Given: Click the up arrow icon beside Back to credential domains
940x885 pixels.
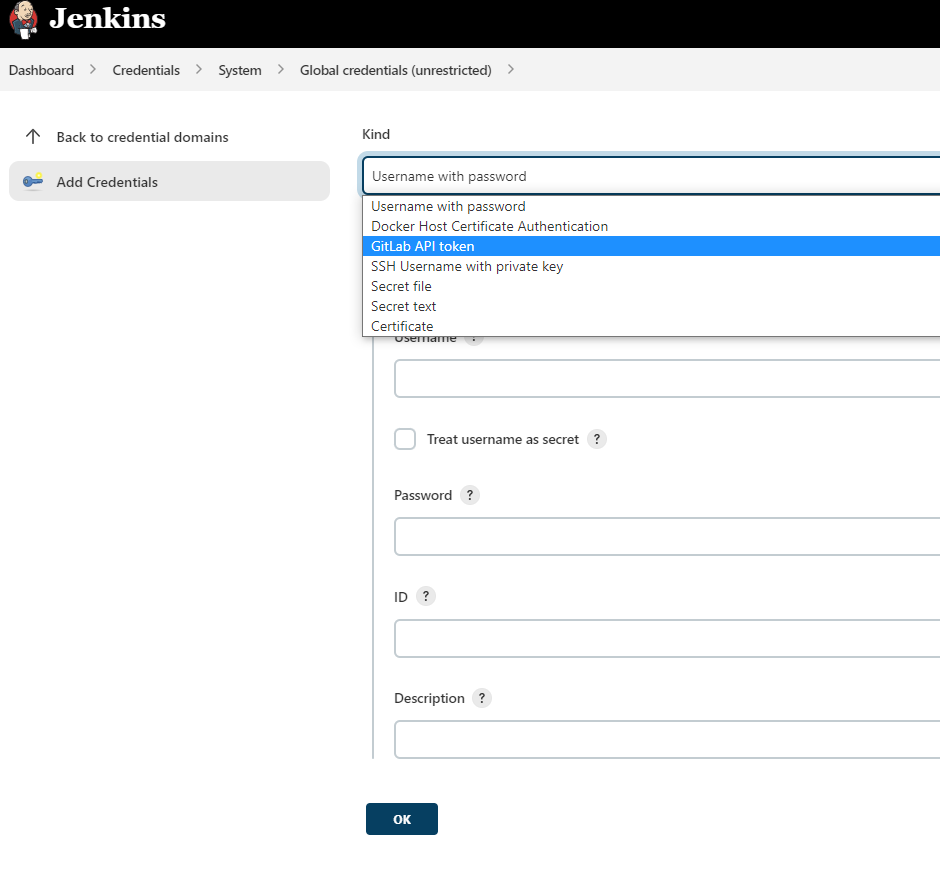Looking at the screenshot, I should (x=33, y=137).
